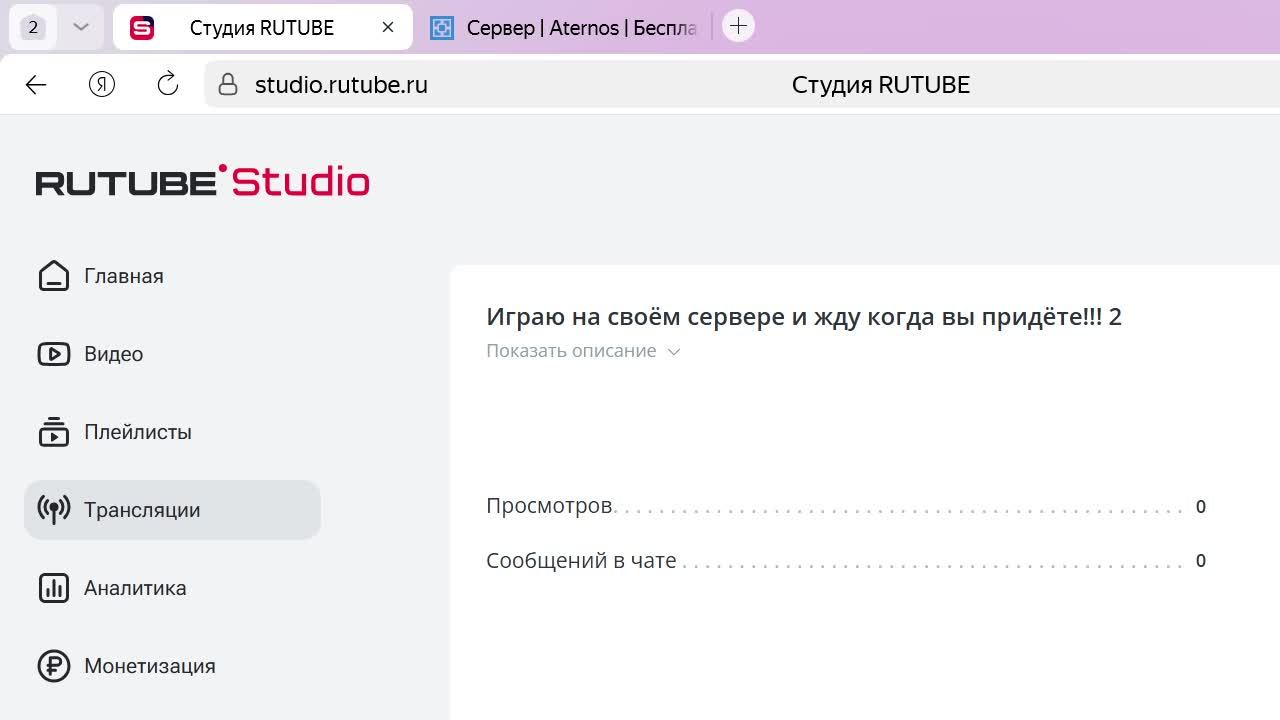The height and width of the screenshot is (720, 1280).
Task: Open the Аналитика menu item
Action: 135,588
